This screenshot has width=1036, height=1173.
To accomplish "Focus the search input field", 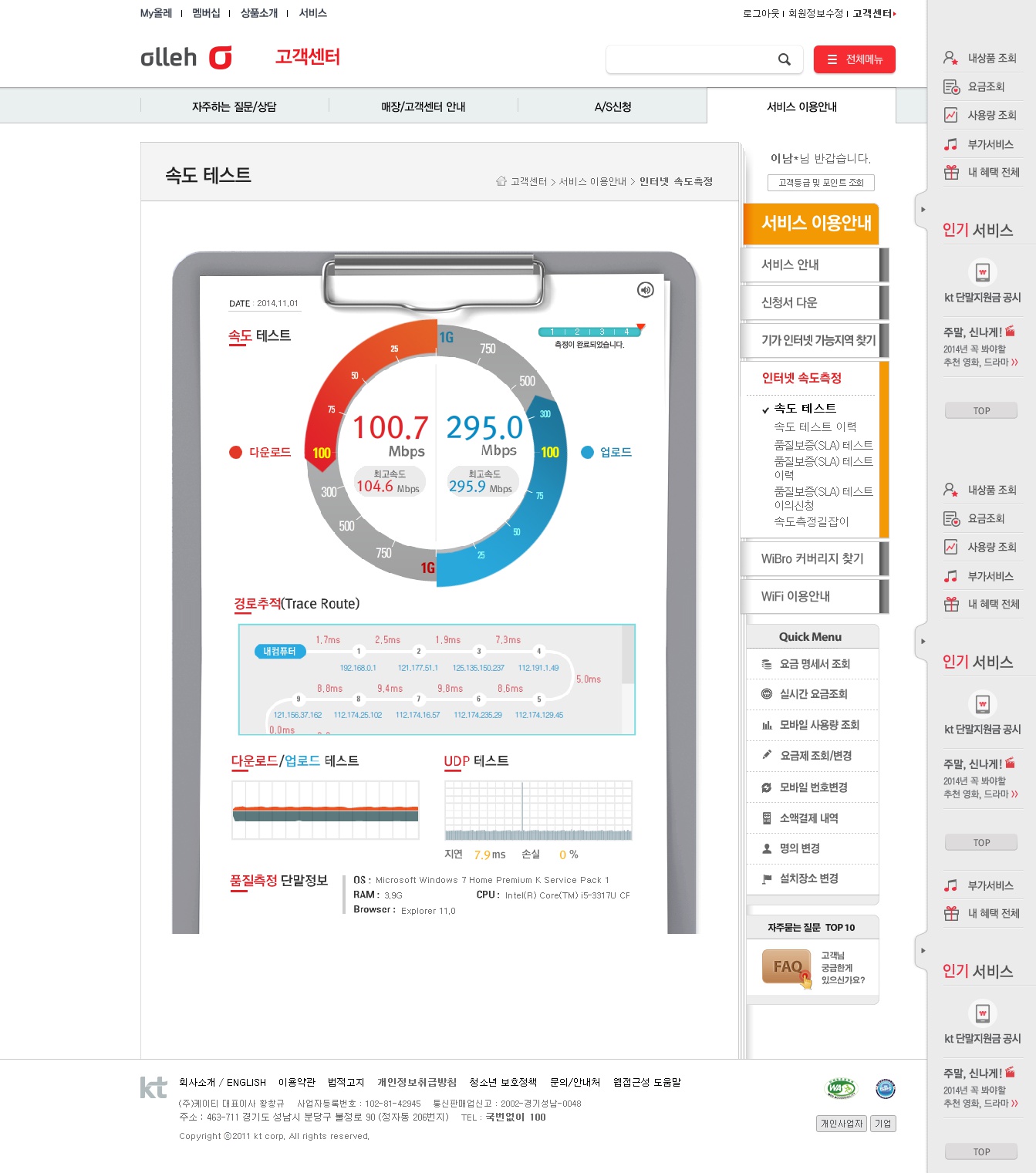I will point(690,59).
